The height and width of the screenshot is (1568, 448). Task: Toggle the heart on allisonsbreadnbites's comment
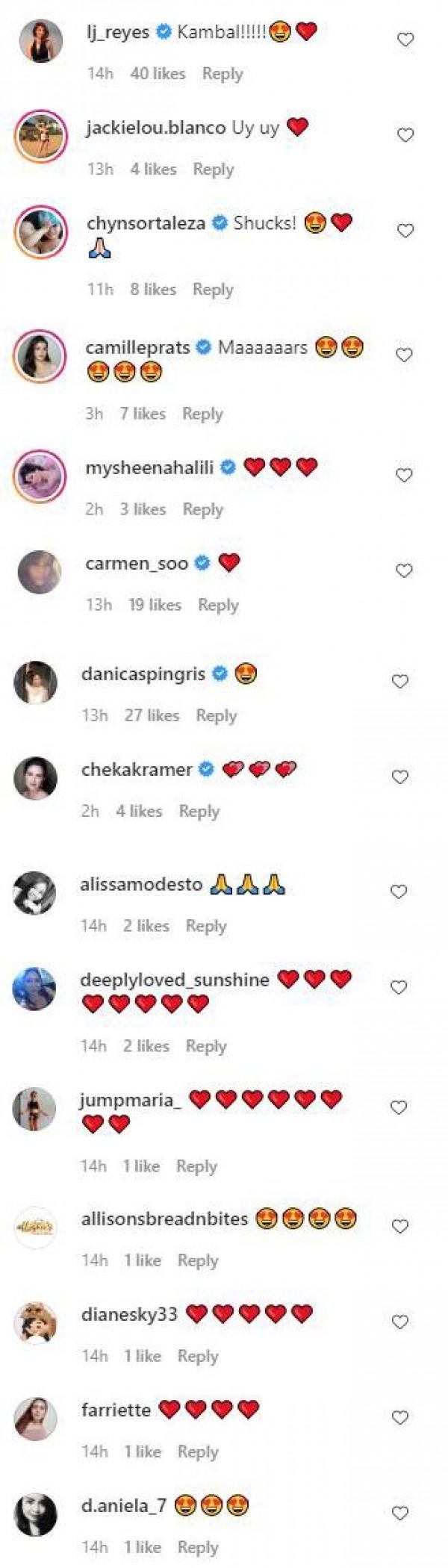(x=400, y=1227)
